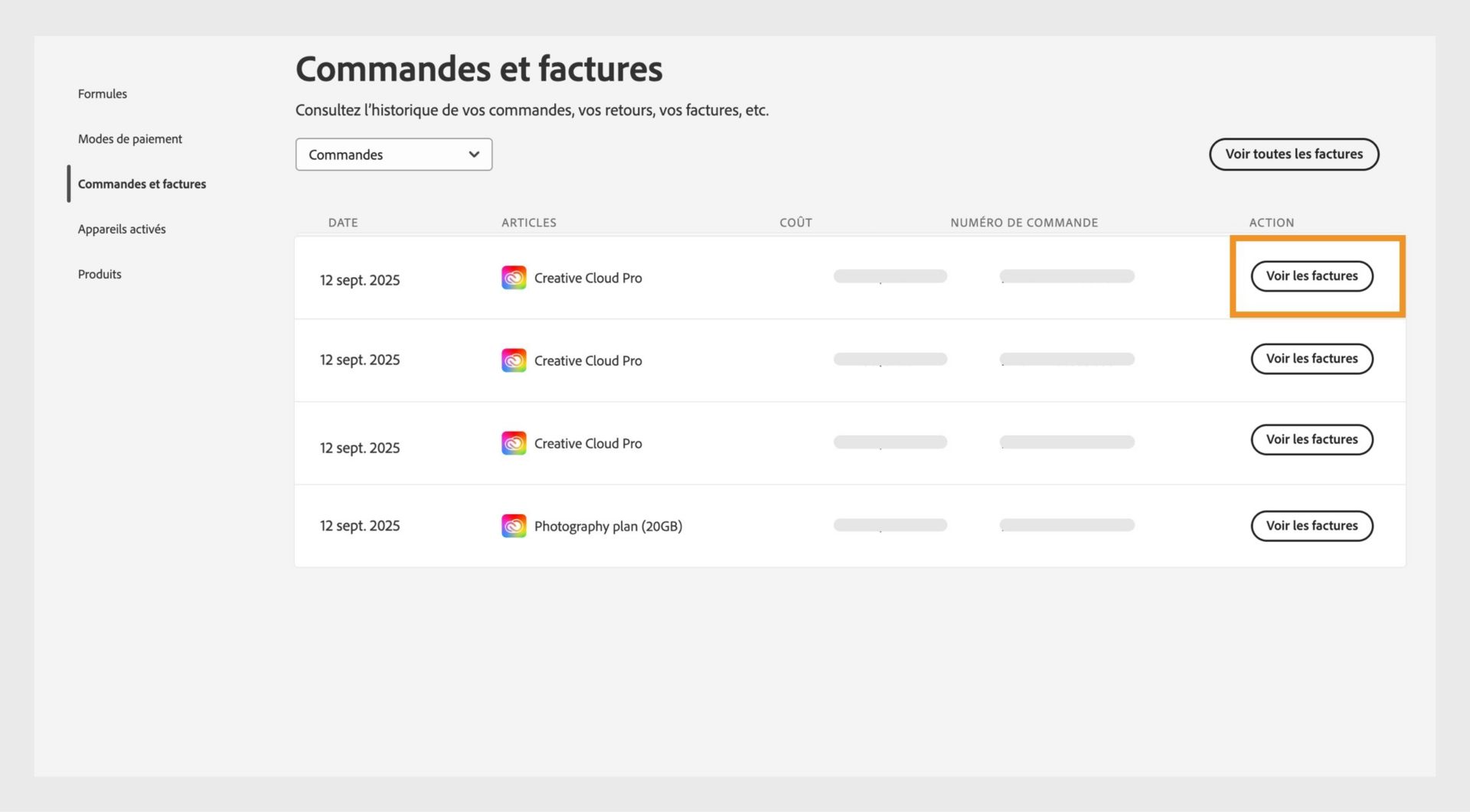Expand the chevron on the Commandes selector
Viewport: 1470px width, 812px height.
[472, 154]
